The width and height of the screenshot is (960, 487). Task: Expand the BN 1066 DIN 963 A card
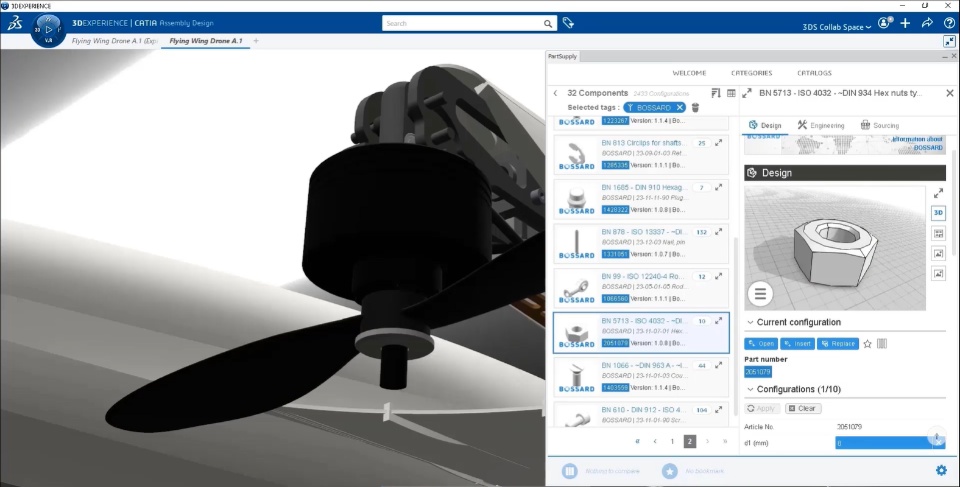(x=719, y=365)
